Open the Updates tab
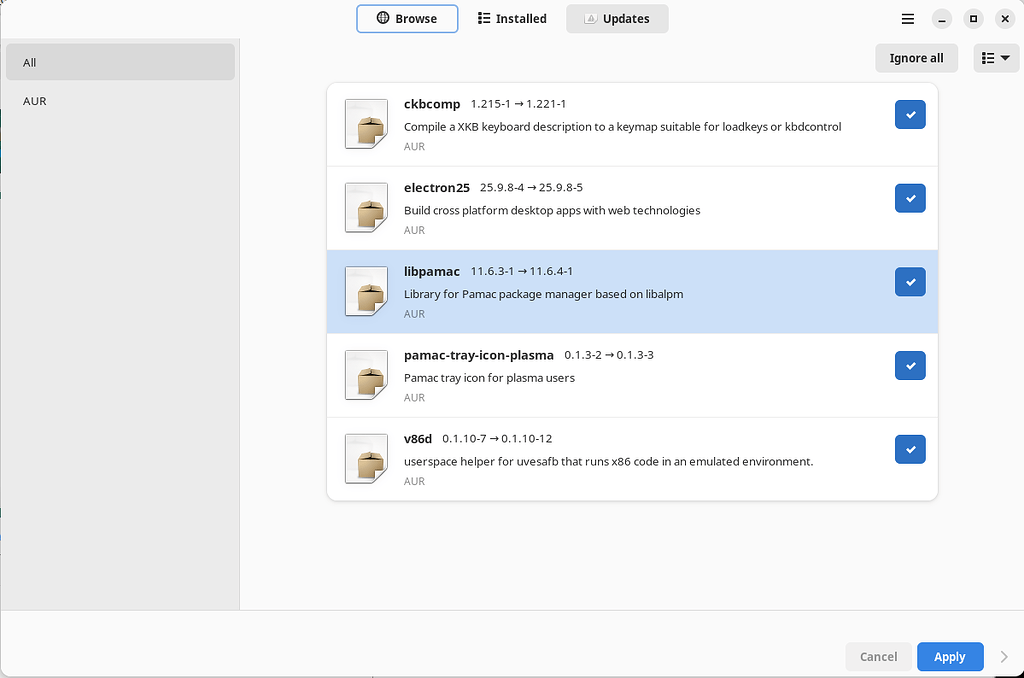Image resolution: width=1024 pixels, height=678 pixels. 617,19
